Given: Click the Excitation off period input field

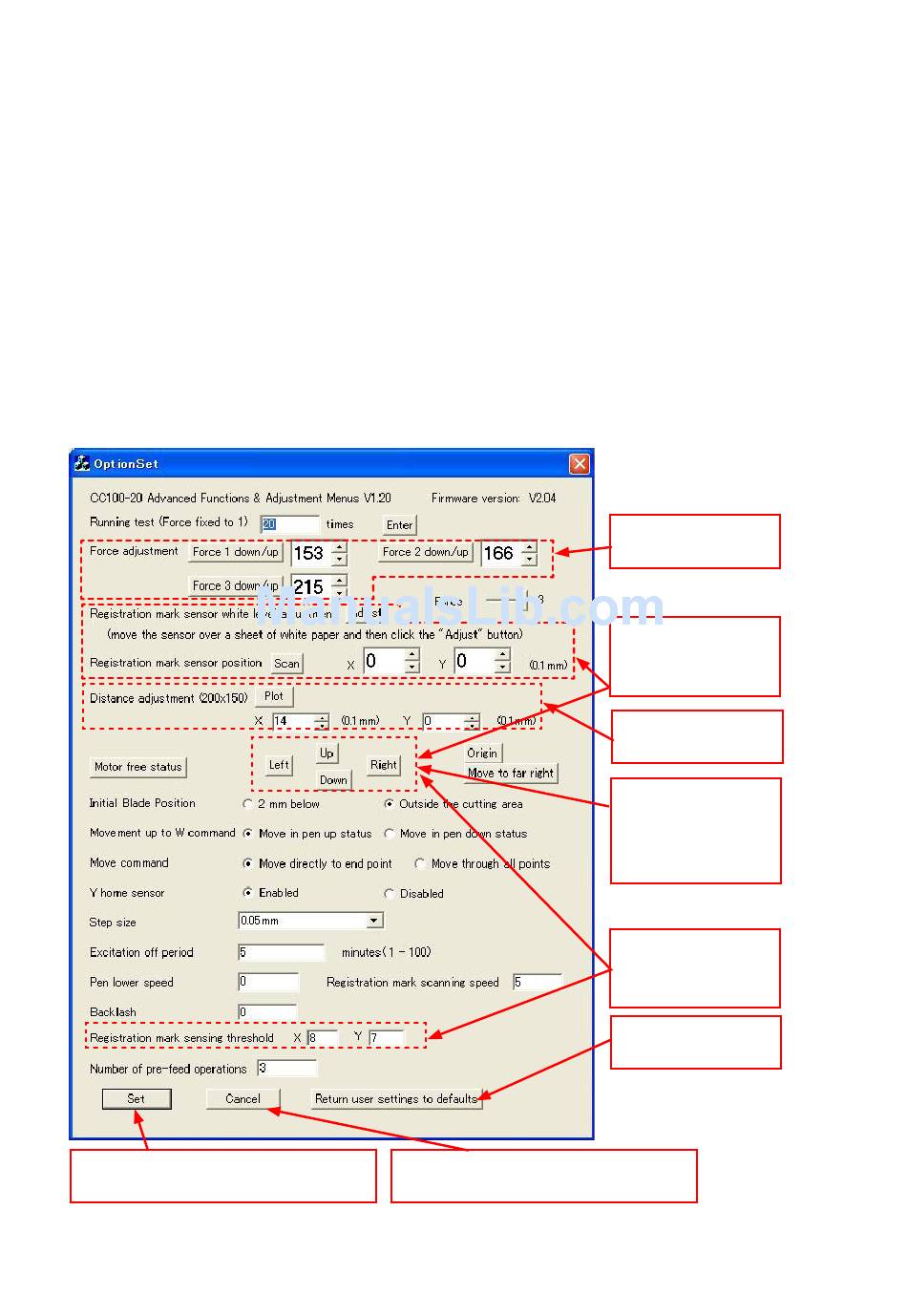Looking at the screenshot, I should (282, 952).
